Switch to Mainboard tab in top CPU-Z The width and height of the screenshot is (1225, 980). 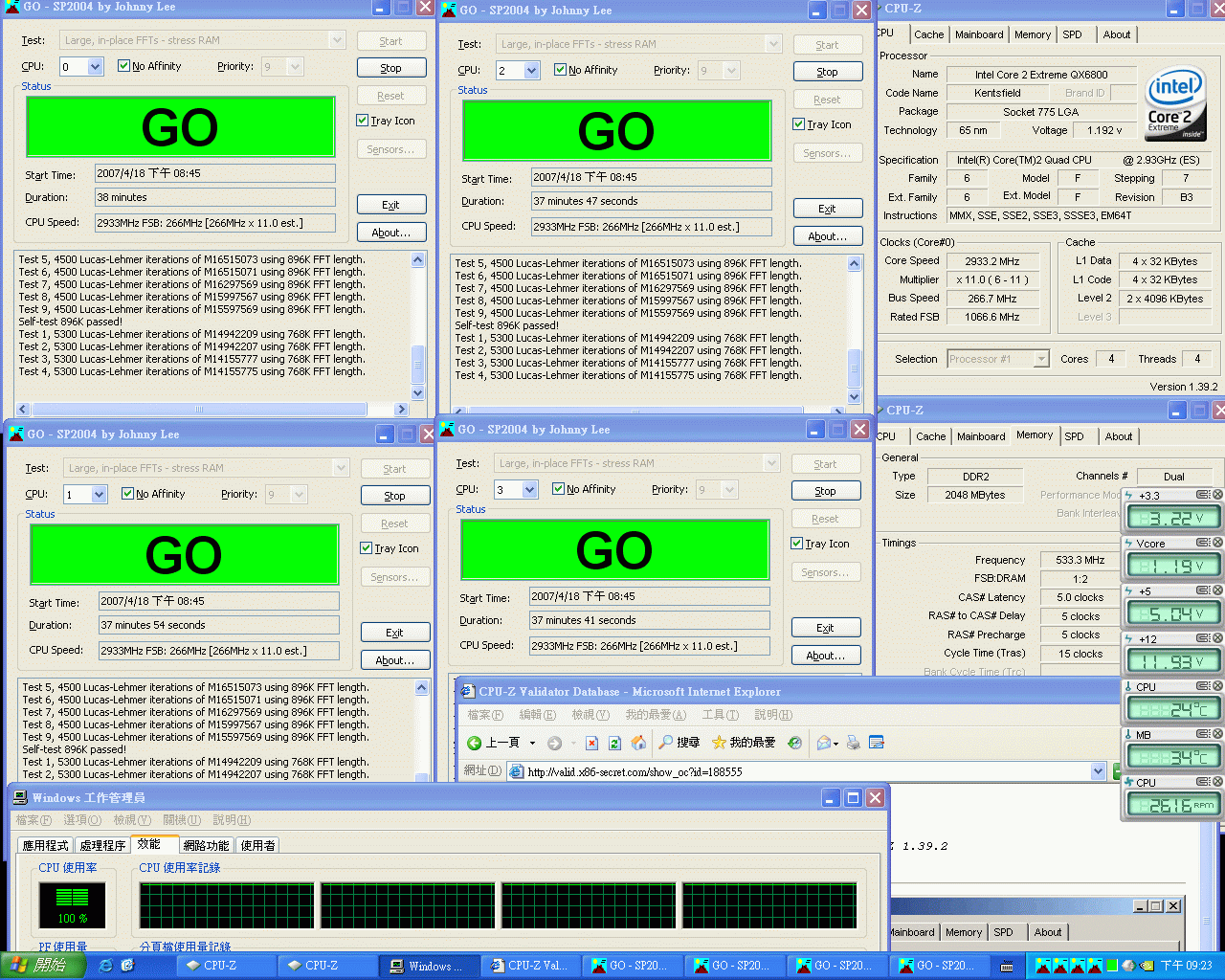pos(979,34)
